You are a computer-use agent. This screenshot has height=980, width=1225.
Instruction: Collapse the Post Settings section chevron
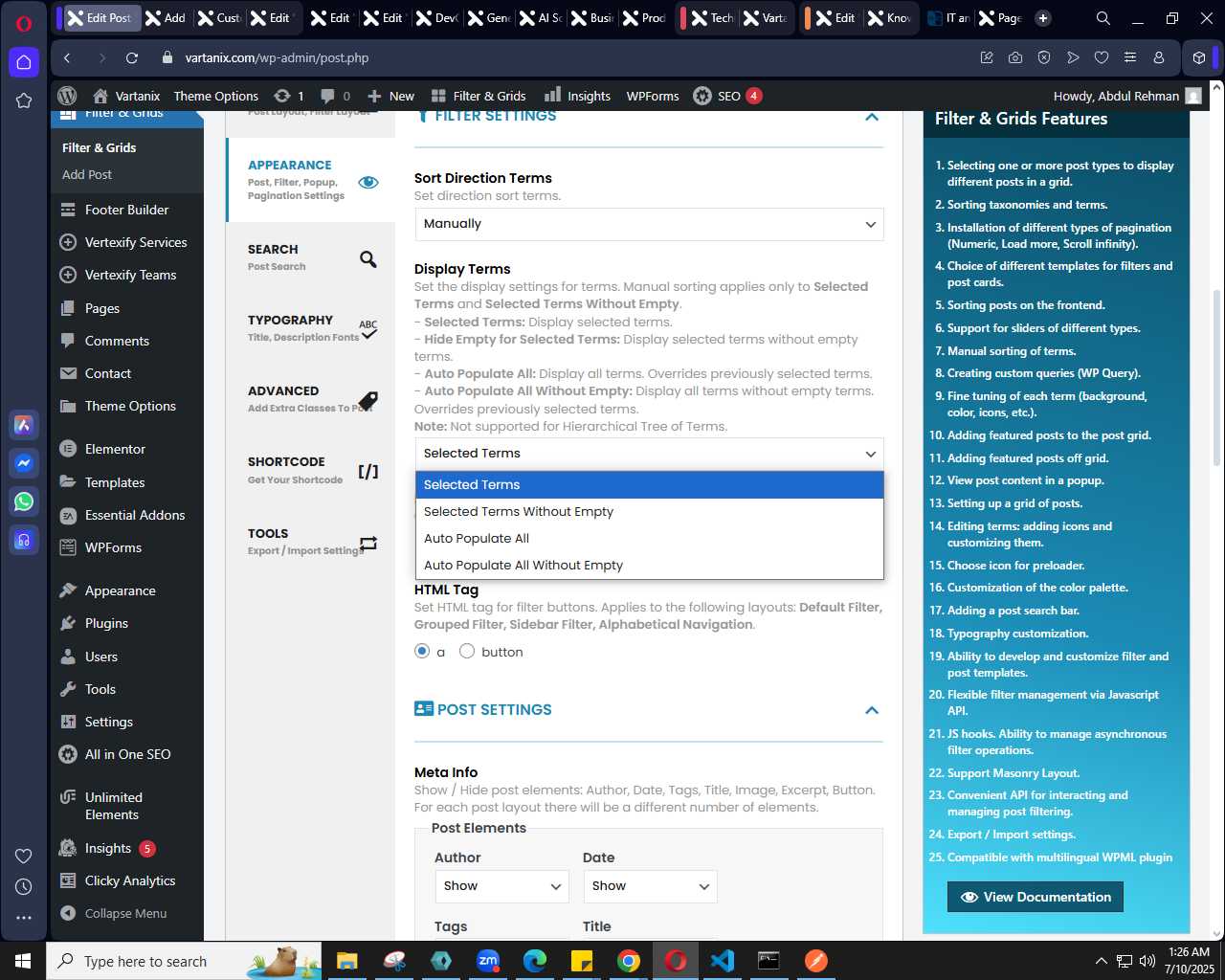872,710
